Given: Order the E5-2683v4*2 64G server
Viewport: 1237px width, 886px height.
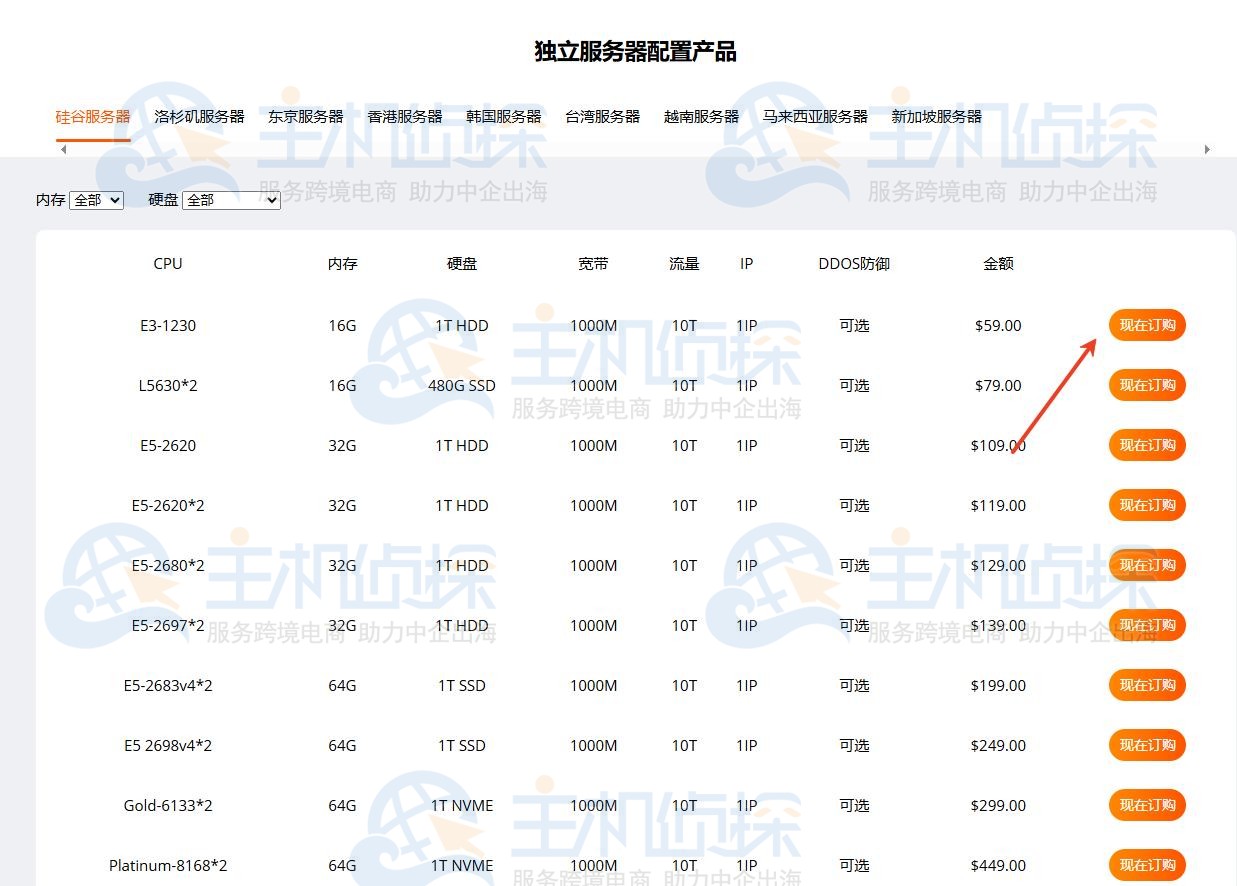Looking at the screenshot, I should click(1147, 685).
